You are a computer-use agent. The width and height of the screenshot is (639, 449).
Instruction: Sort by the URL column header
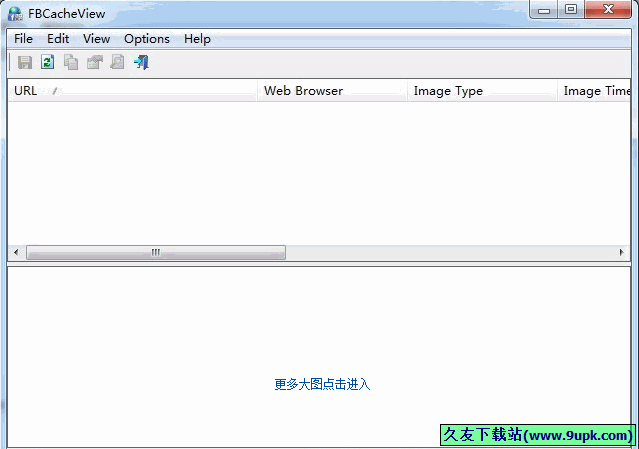[x=132, y=90]
